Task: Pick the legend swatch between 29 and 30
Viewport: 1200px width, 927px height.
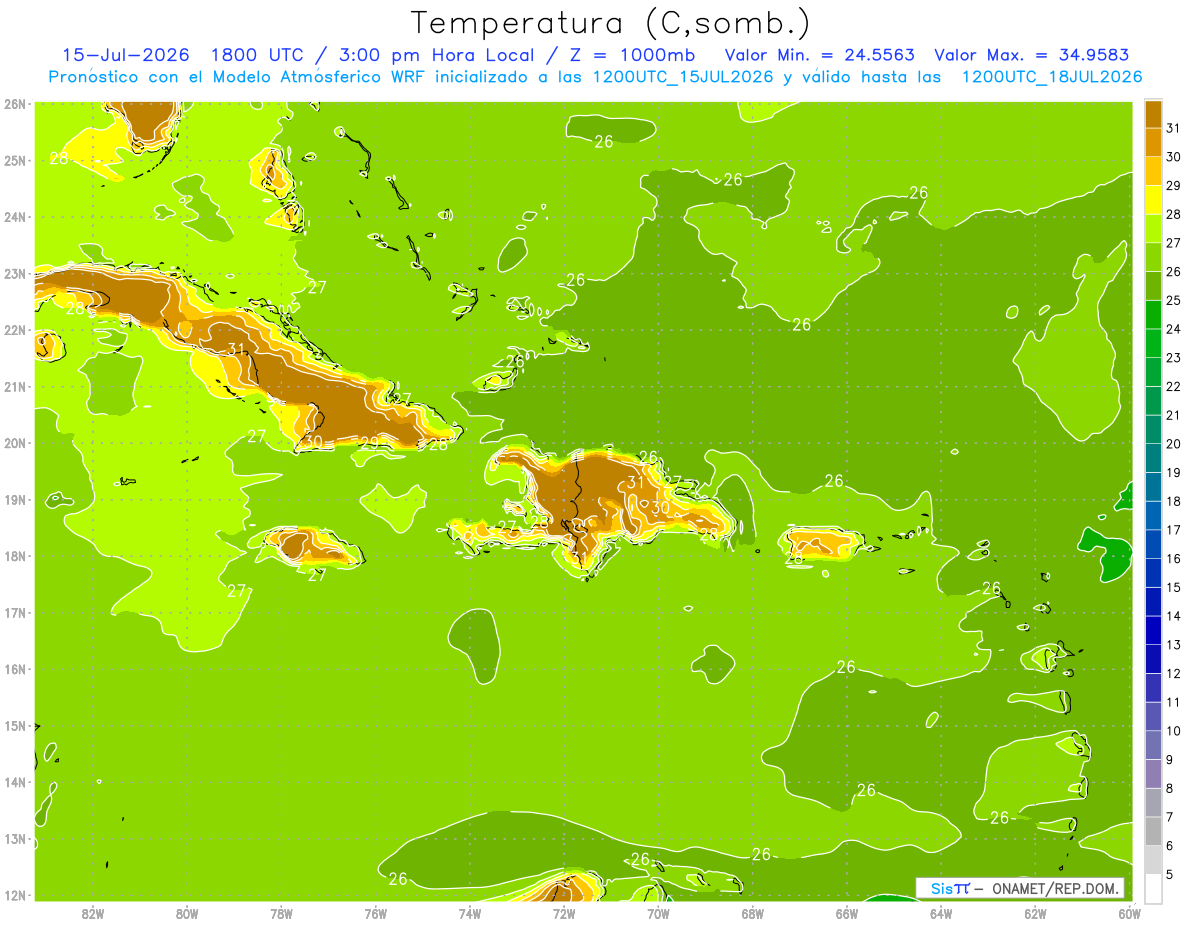Action: point(1153,171)
